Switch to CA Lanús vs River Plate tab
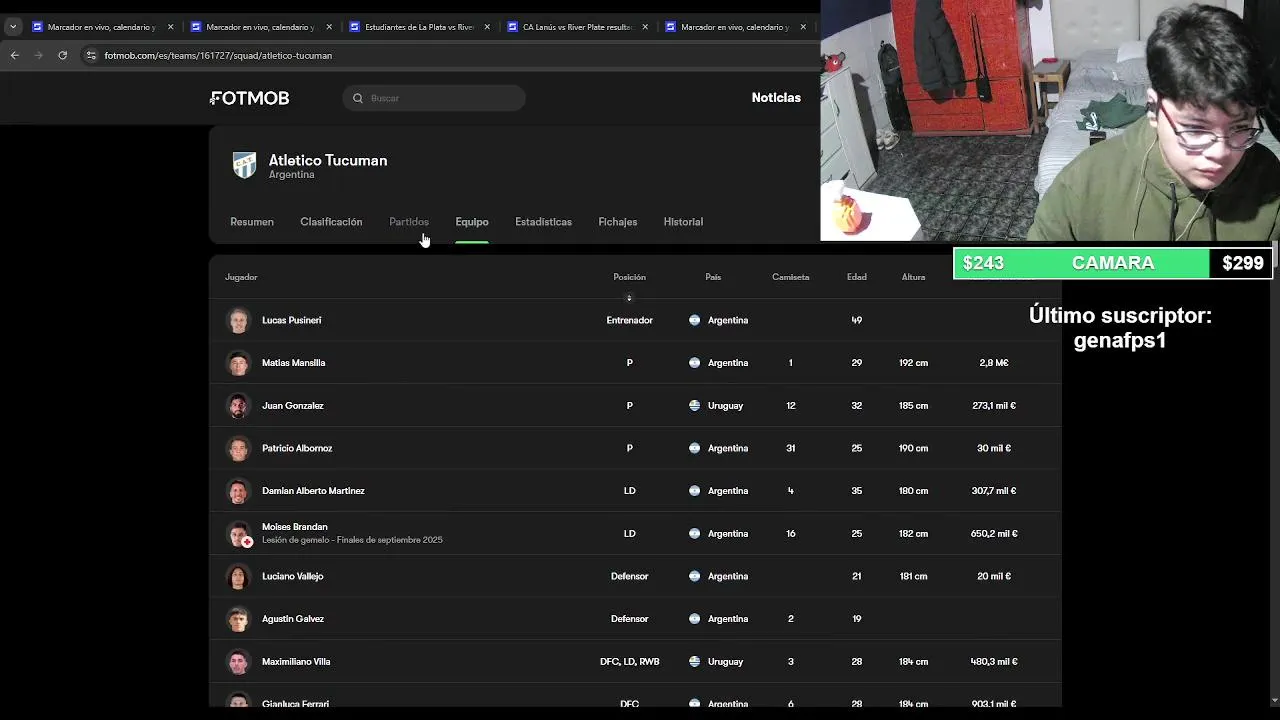Screen dimensions: 1280x720 point(578,27)
